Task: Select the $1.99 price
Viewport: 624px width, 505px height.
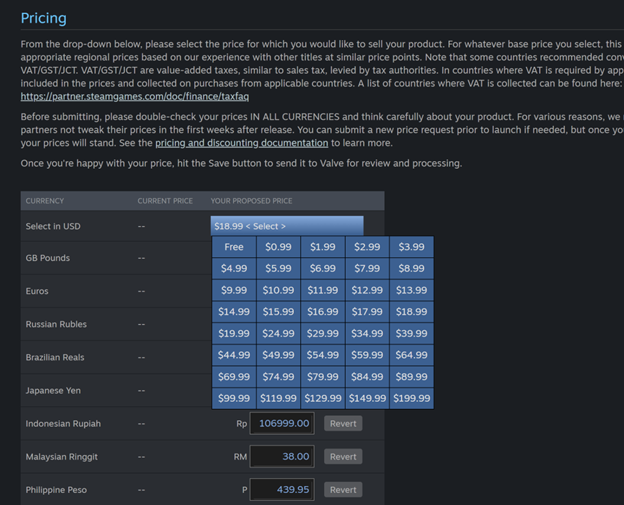Action: [323, 247]
